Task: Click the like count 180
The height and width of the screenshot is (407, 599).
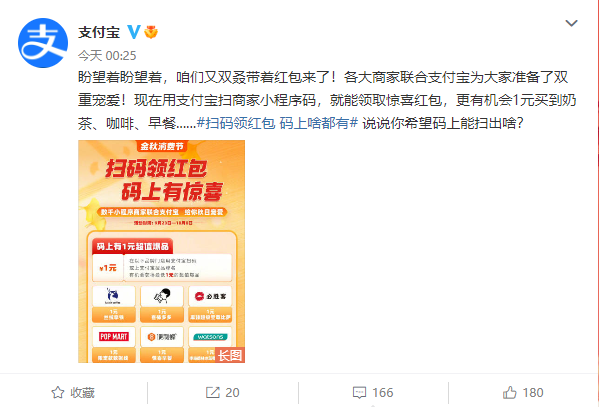Action: [533, 392]
